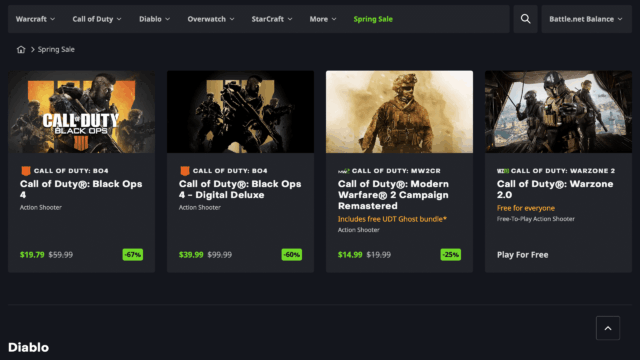640x360 pixels.
Task: Expand the More dropdown menu
Action: [323, 19]
